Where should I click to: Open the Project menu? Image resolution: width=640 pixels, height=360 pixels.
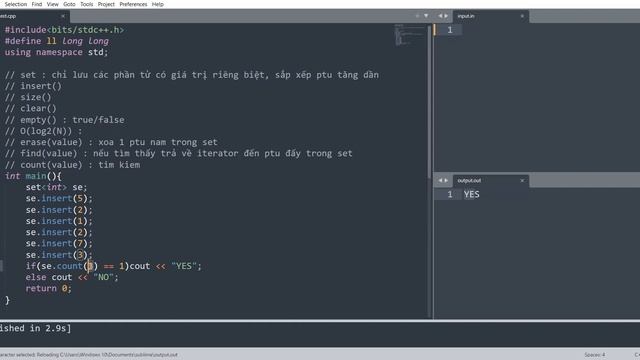[106, 4]
